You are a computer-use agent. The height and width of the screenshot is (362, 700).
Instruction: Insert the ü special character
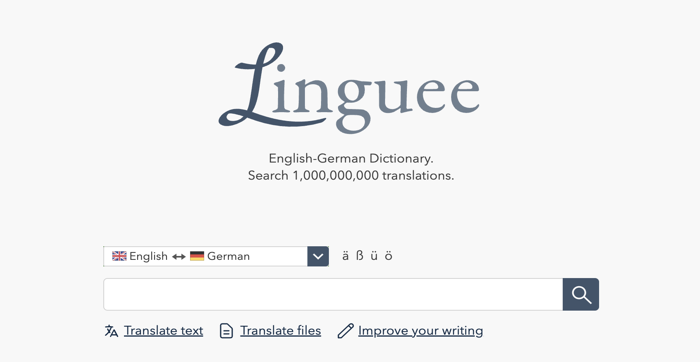click(x=374, y=256)
